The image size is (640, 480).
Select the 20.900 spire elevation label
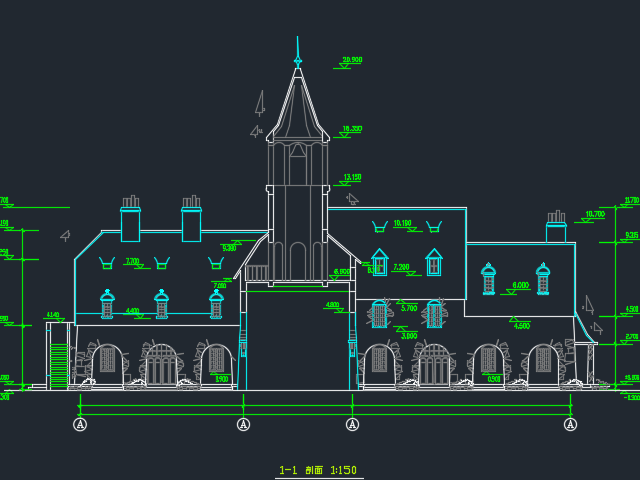click(352, 60)
